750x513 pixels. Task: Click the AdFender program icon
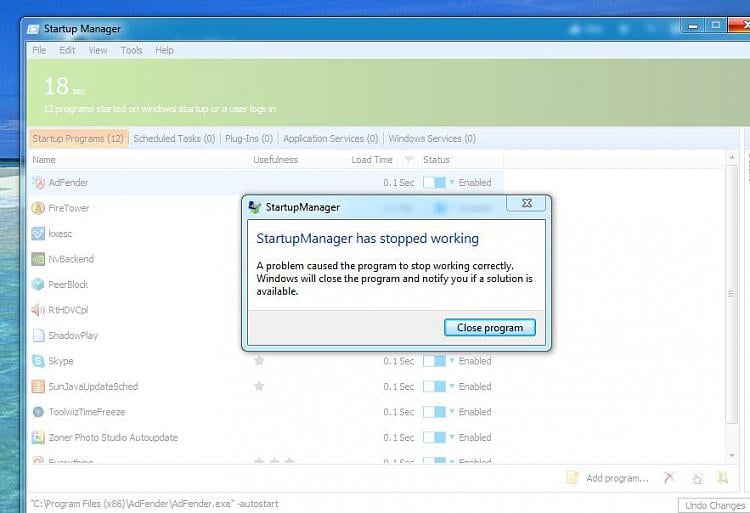38,183
